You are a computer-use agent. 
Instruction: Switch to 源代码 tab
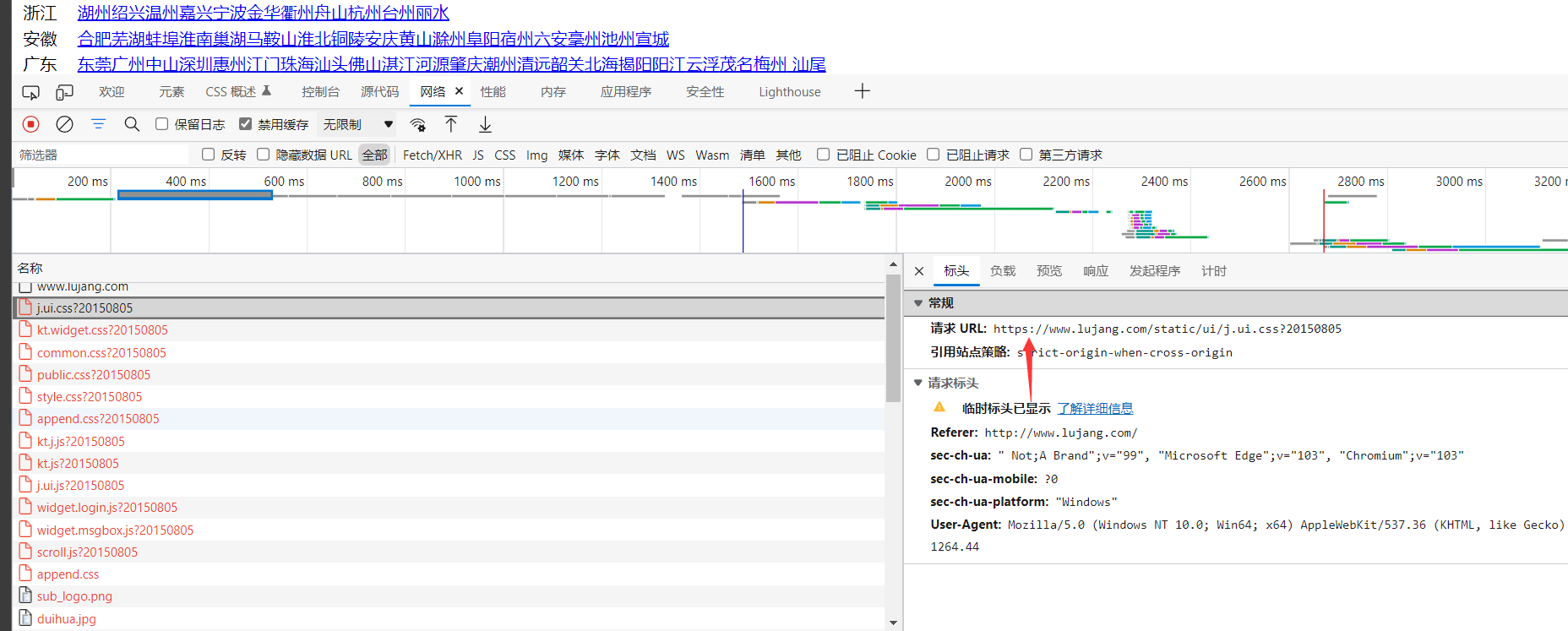pyautogui.click(x=379, y=91)
